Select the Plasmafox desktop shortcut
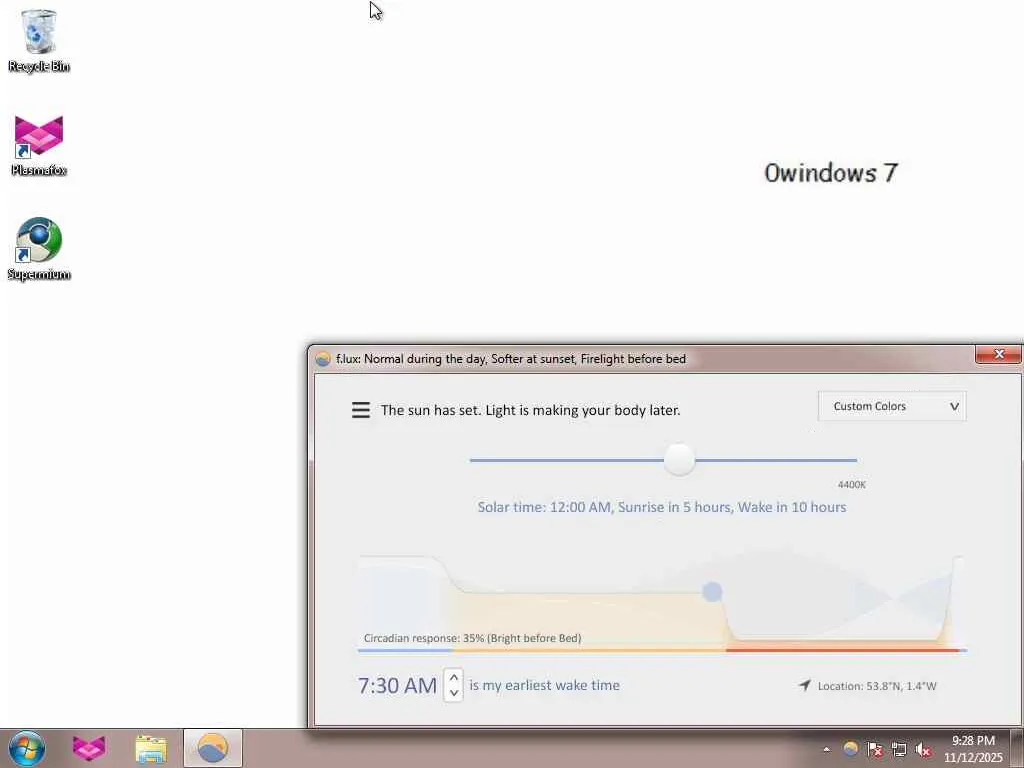The width and height of the screenshot is (1024, 768). click(39, 145)
